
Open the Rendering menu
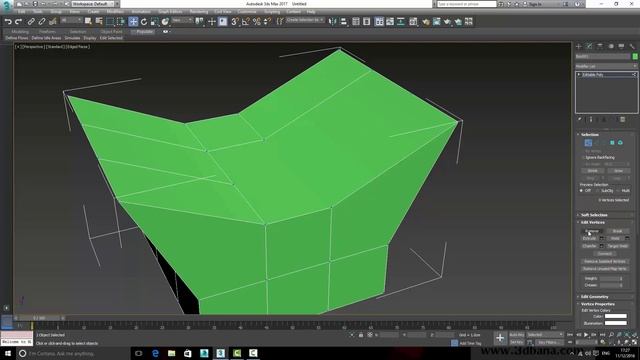[199, 12]
